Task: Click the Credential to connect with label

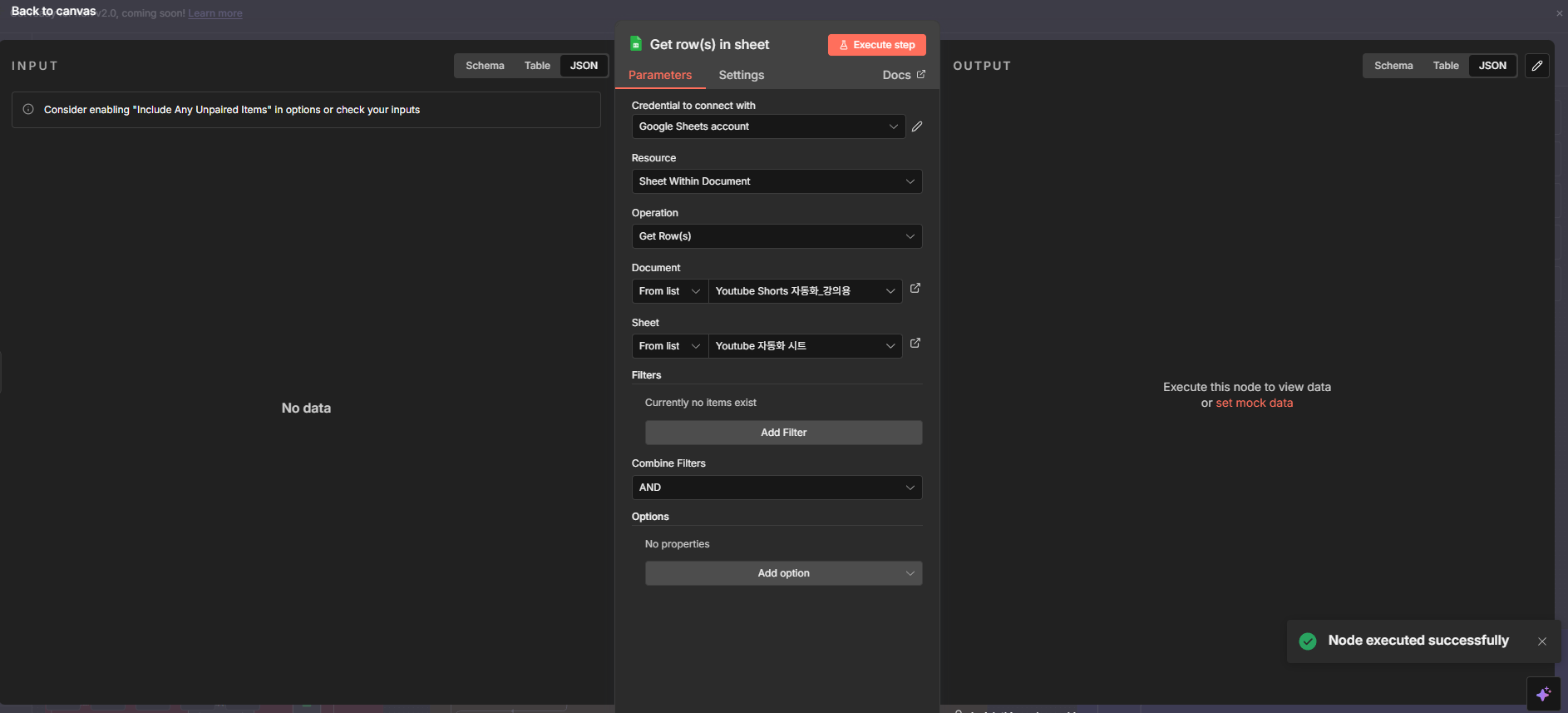Action: pos(693,106)
